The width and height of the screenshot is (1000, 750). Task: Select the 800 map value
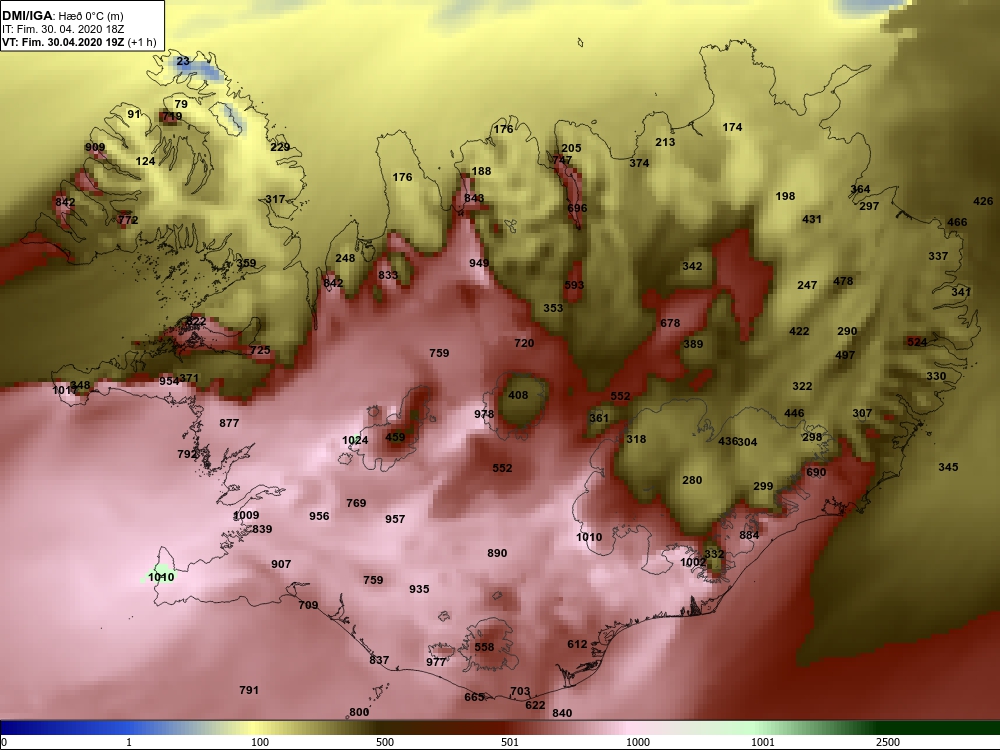[x=359, y=712]
